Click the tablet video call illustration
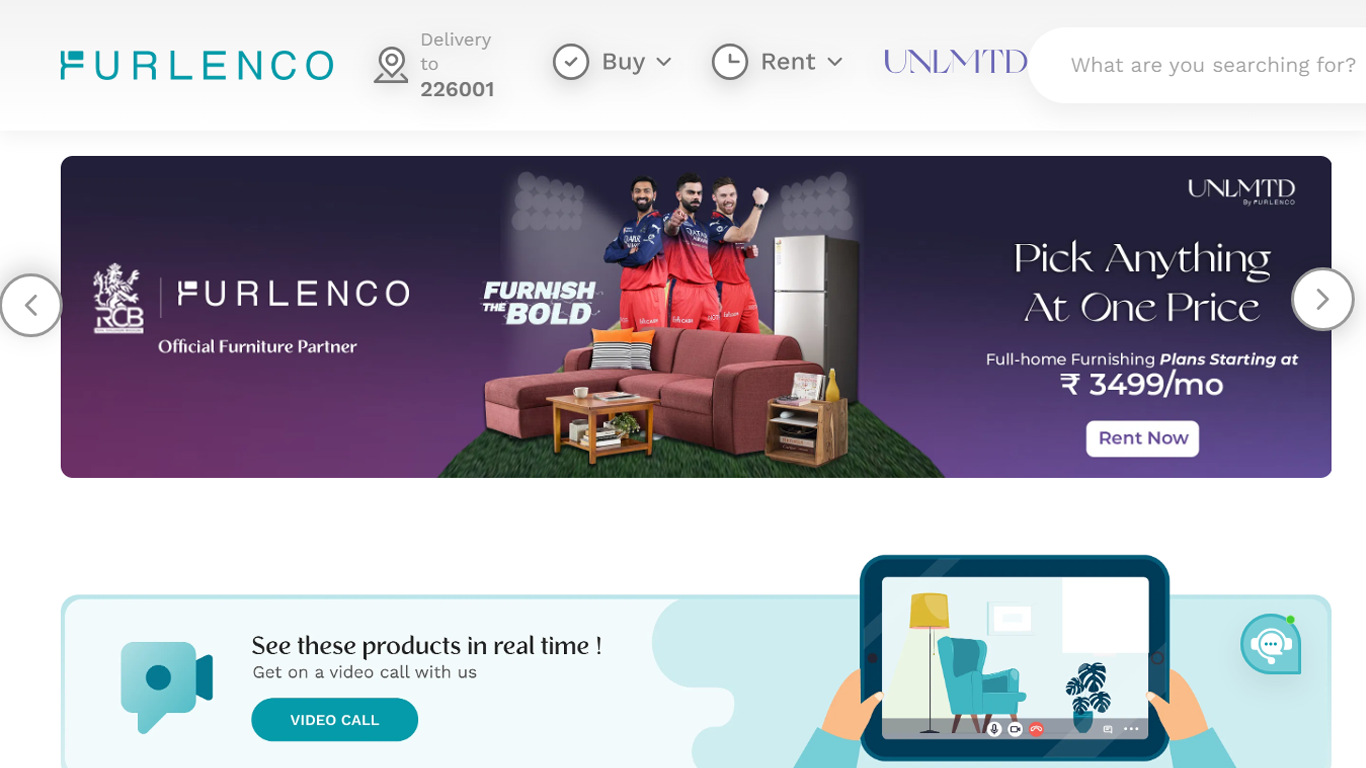 pyautogui.click(x=1014, y=660)
